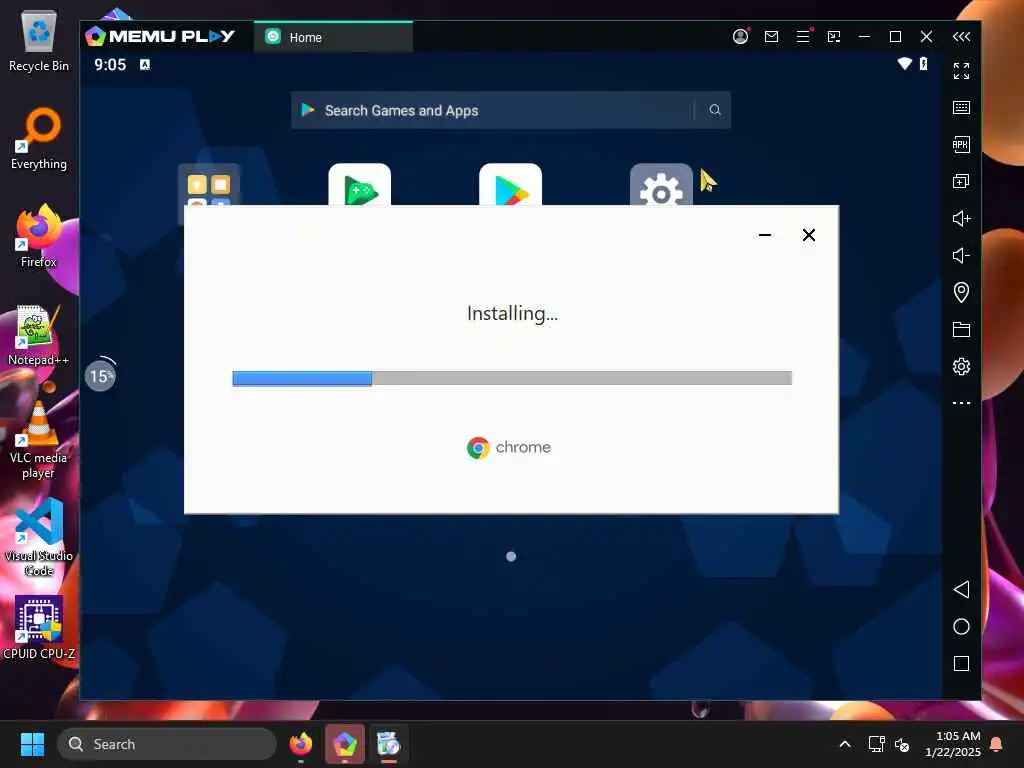Screen dimensions: 1024x768
Task: Click the MEmu mini-window mode icon
Action: coord(834,37)
